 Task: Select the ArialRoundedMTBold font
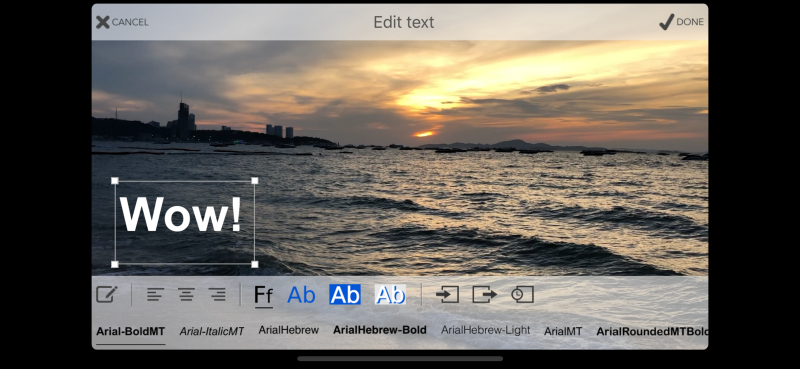(652, 332)
